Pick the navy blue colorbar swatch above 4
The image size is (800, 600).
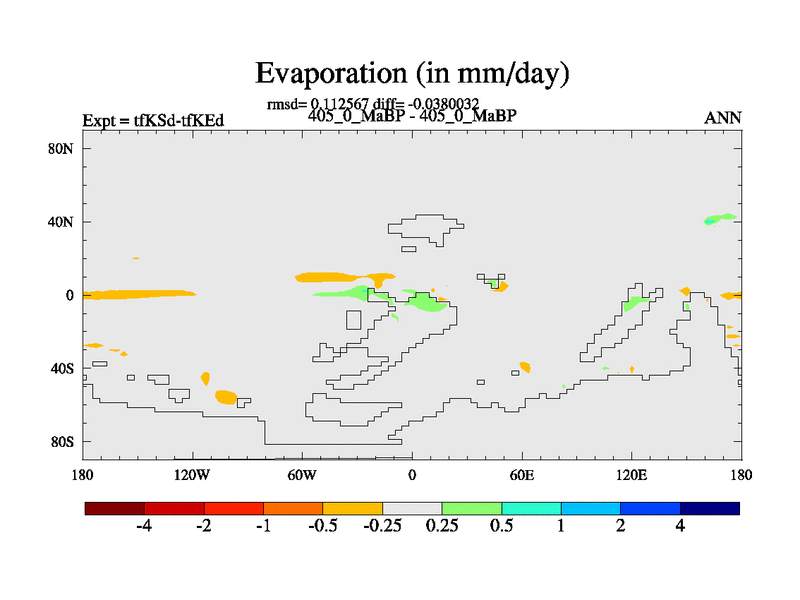click(710, 508)
